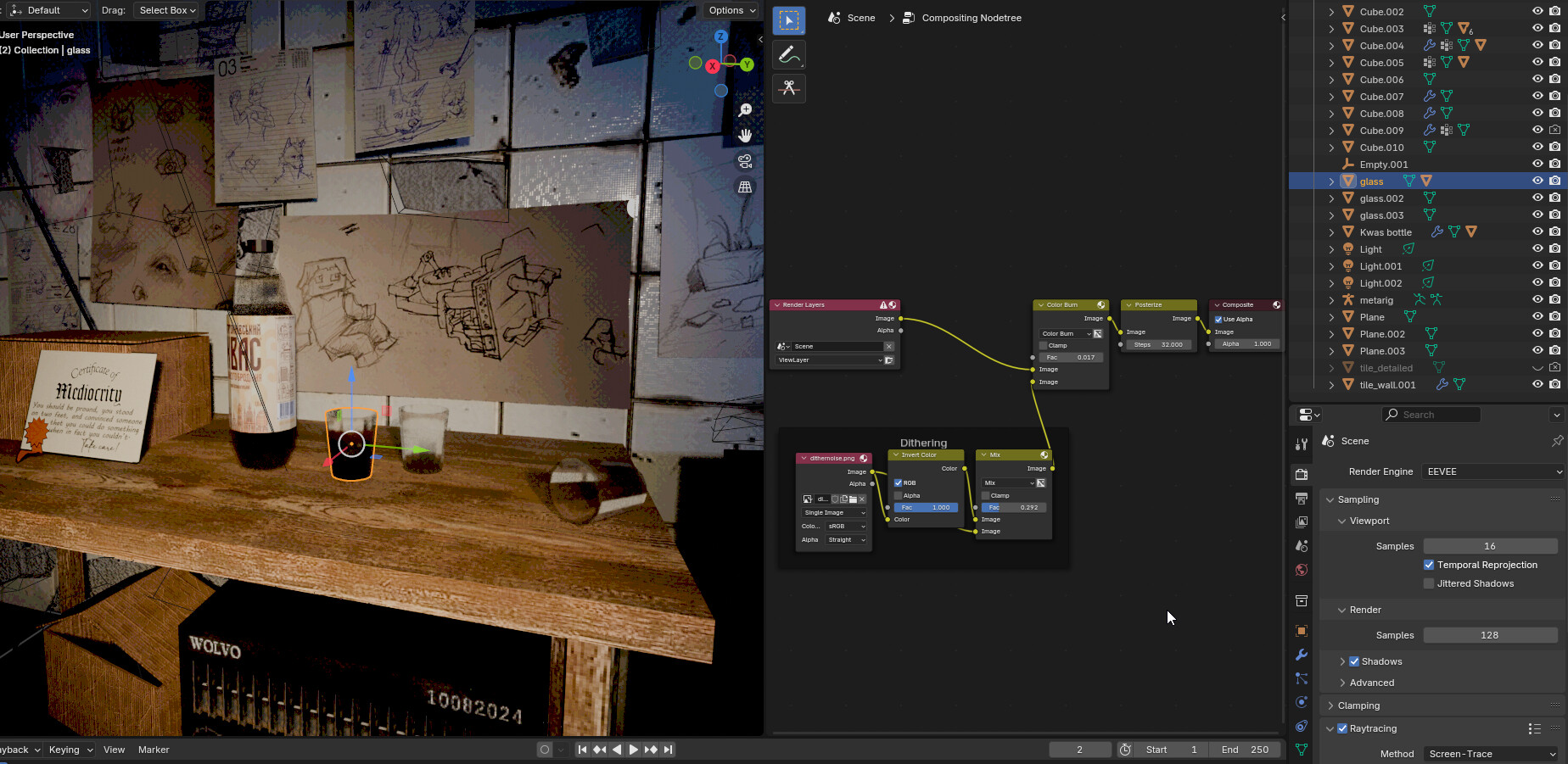Adjust the Mix node Fac slider
This screenshot has width=1568, height=764.
pos(1014,507)
